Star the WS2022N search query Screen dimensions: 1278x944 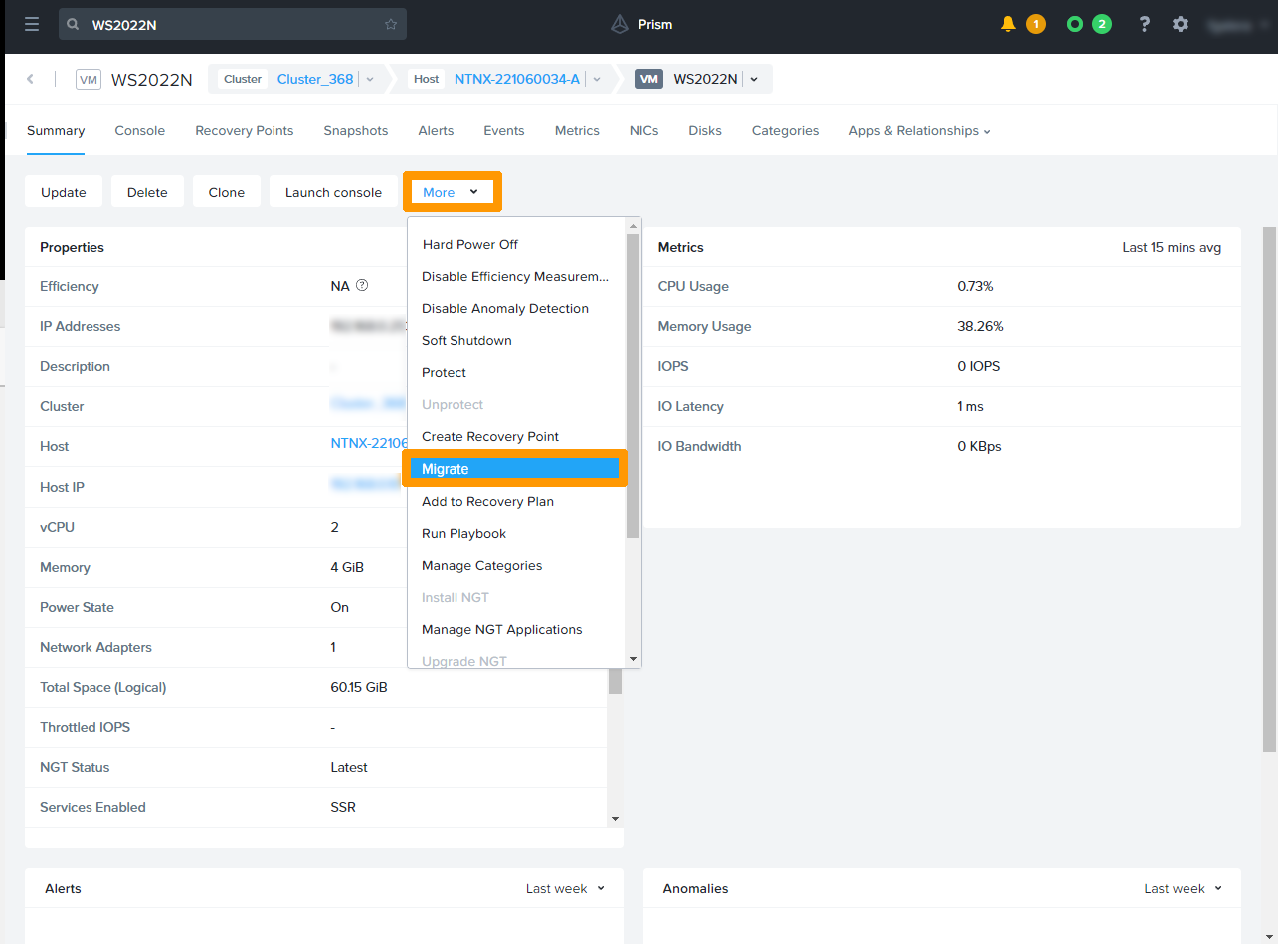390,23
